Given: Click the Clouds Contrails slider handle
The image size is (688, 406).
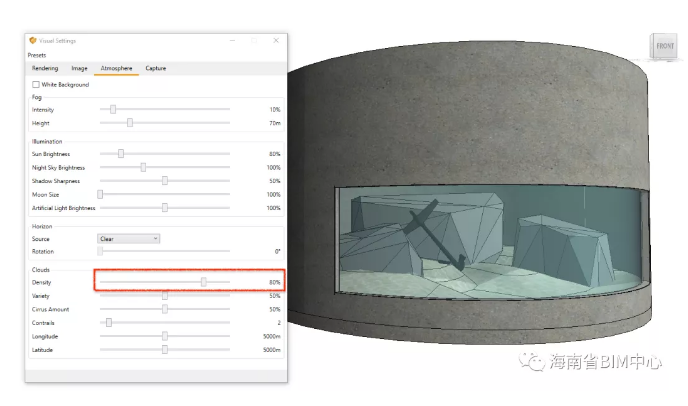Looking at the screenshot, I should tap(109, 323).
